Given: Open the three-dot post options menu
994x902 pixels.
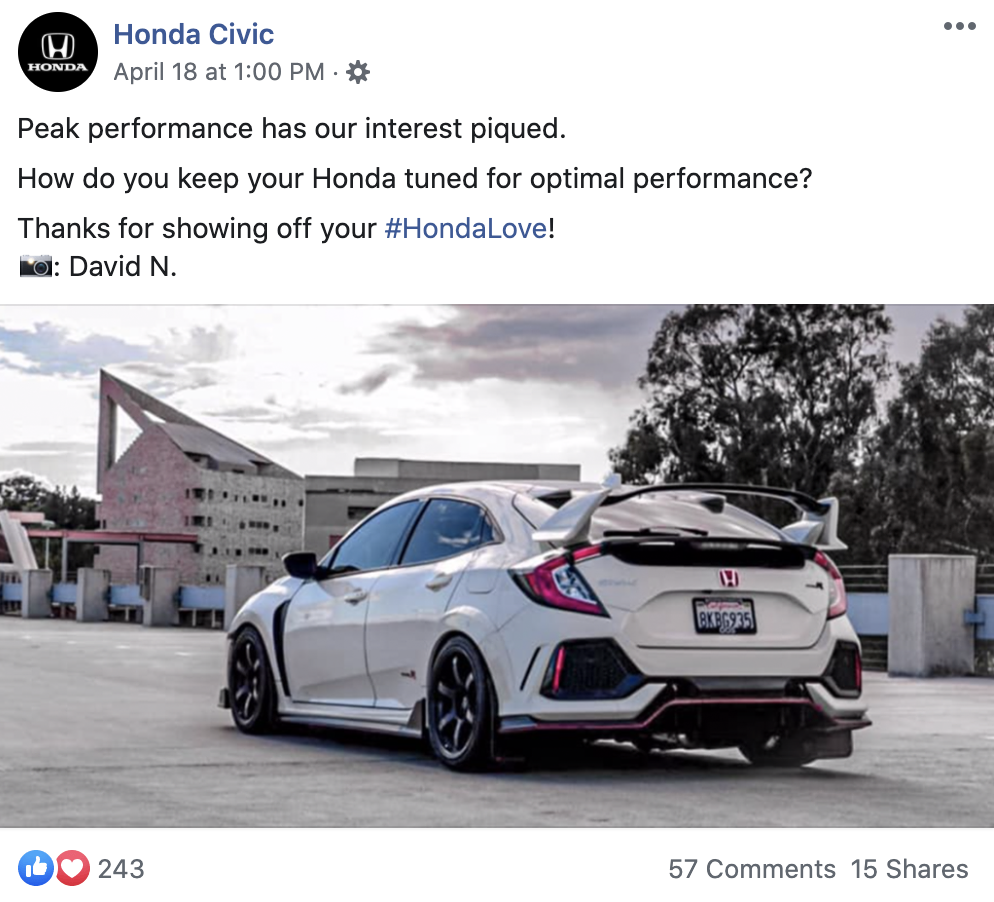Looking at the screenshot, I should pos(959,26).
